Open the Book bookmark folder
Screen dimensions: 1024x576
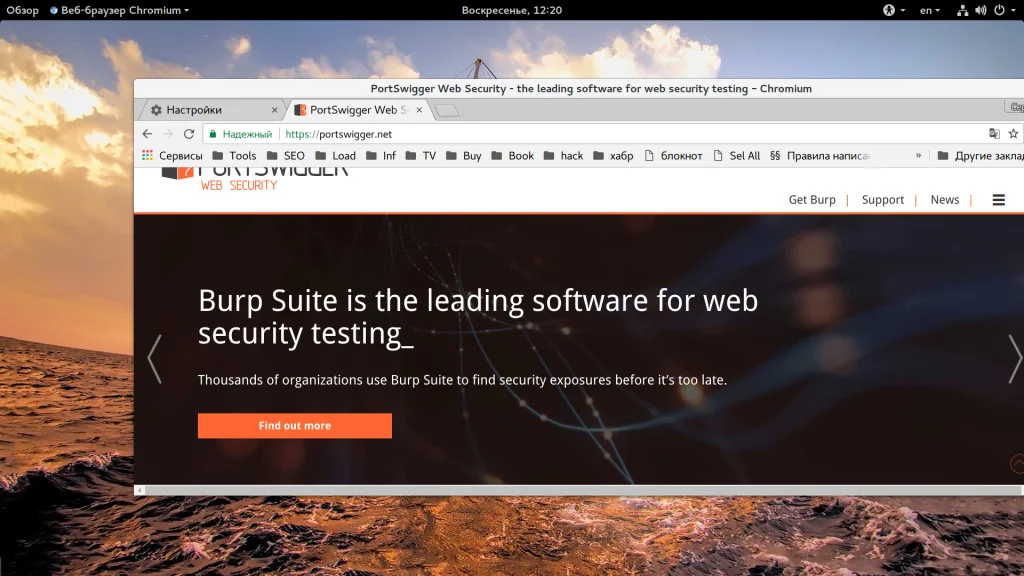(x=513, y=155)
